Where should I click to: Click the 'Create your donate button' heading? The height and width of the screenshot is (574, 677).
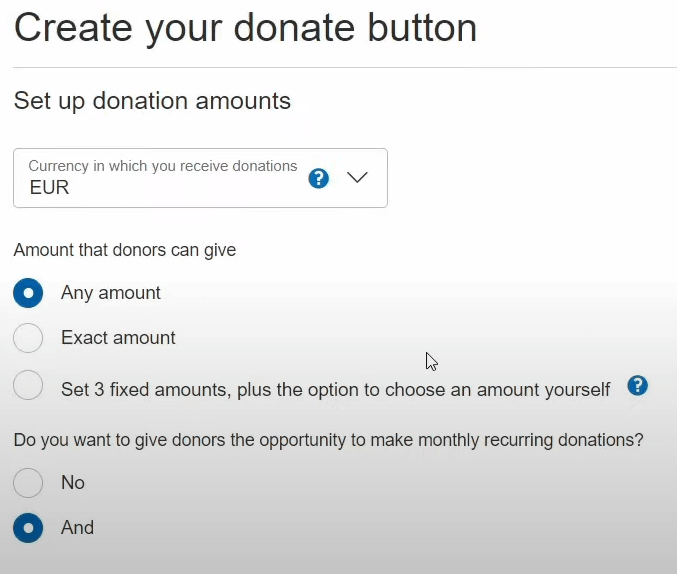245,27
